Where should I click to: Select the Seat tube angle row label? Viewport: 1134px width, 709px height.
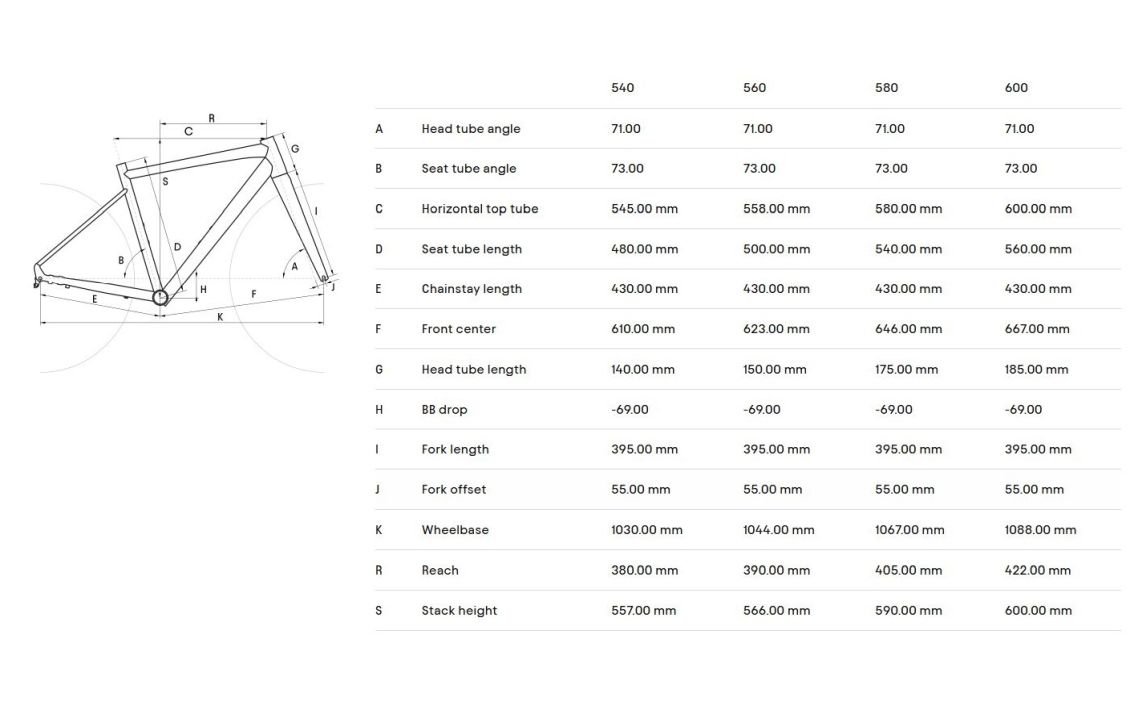(x=468, y=169)
